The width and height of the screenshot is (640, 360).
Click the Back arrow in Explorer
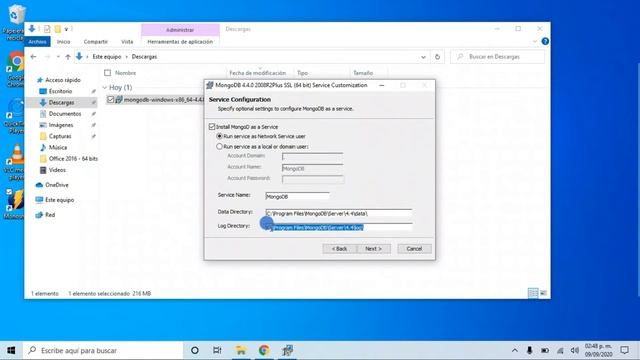[33, 57]
